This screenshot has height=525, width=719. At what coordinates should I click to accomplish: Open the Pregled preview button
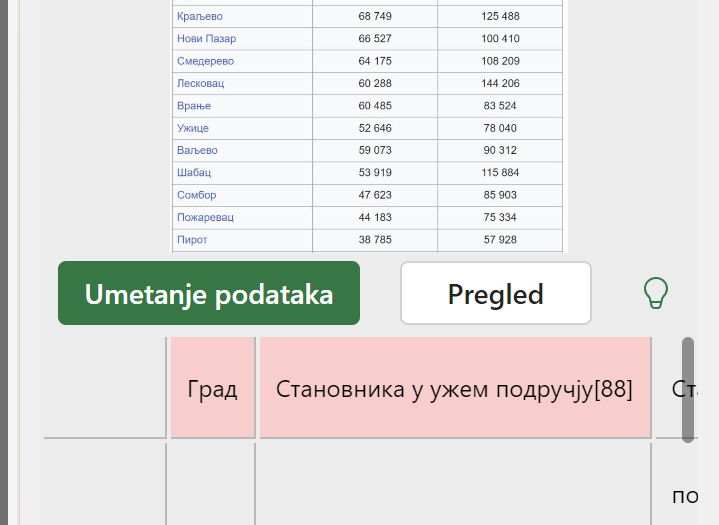[496, 293]
